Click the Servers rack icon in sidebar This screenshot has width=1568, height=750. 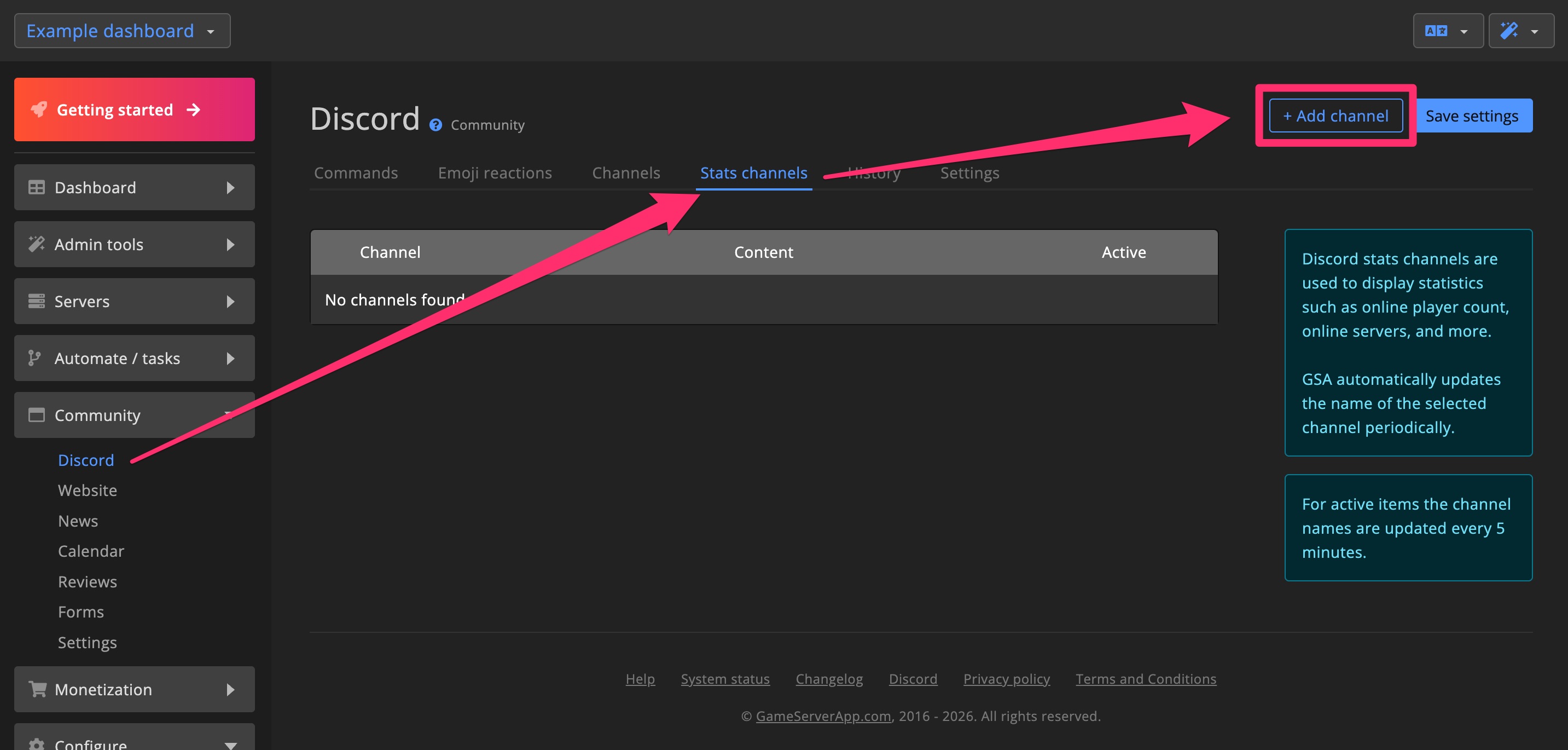37,301
